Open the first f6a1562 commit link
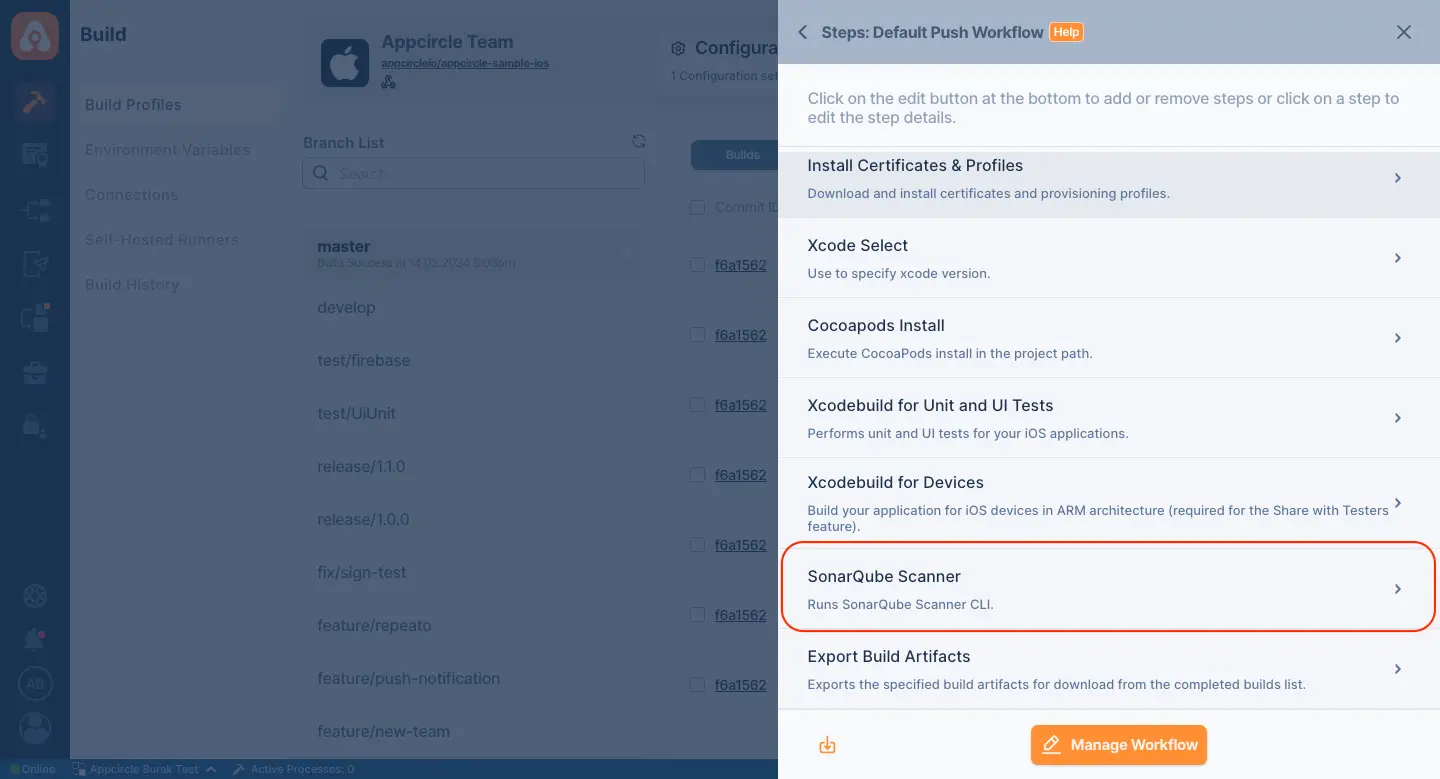 [740, 265]
